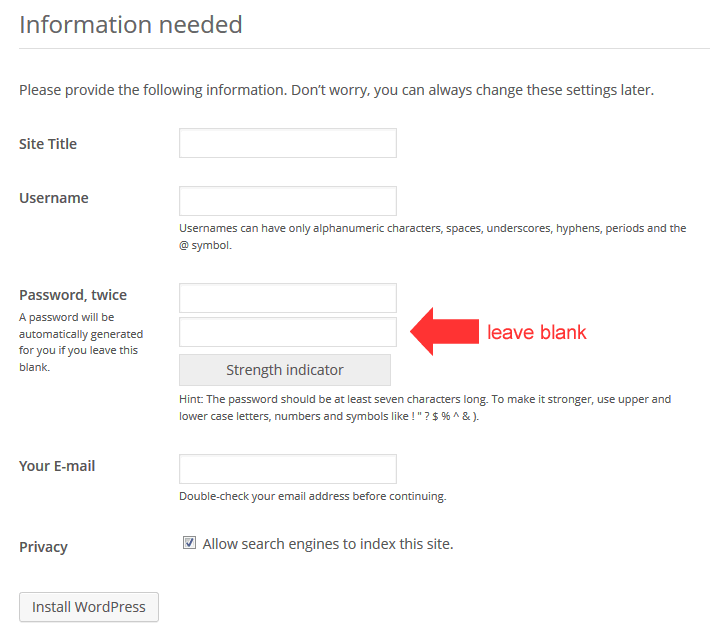
Task: Click the second password confirmation field
Action: point(287,332)
